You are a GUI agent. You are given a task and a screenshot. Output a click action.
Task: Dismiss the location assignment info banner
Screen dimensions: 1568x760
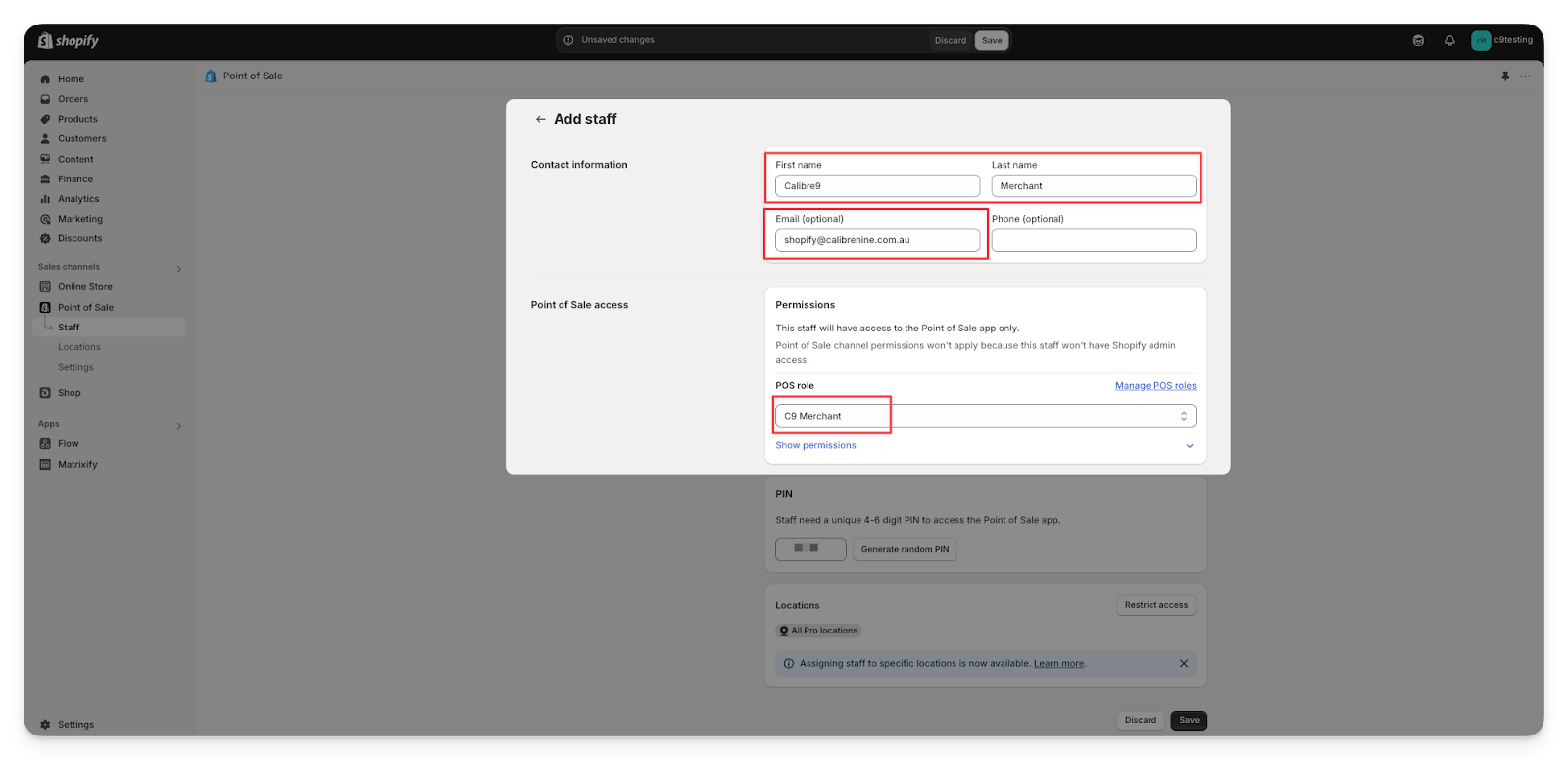coord(1183,664)
